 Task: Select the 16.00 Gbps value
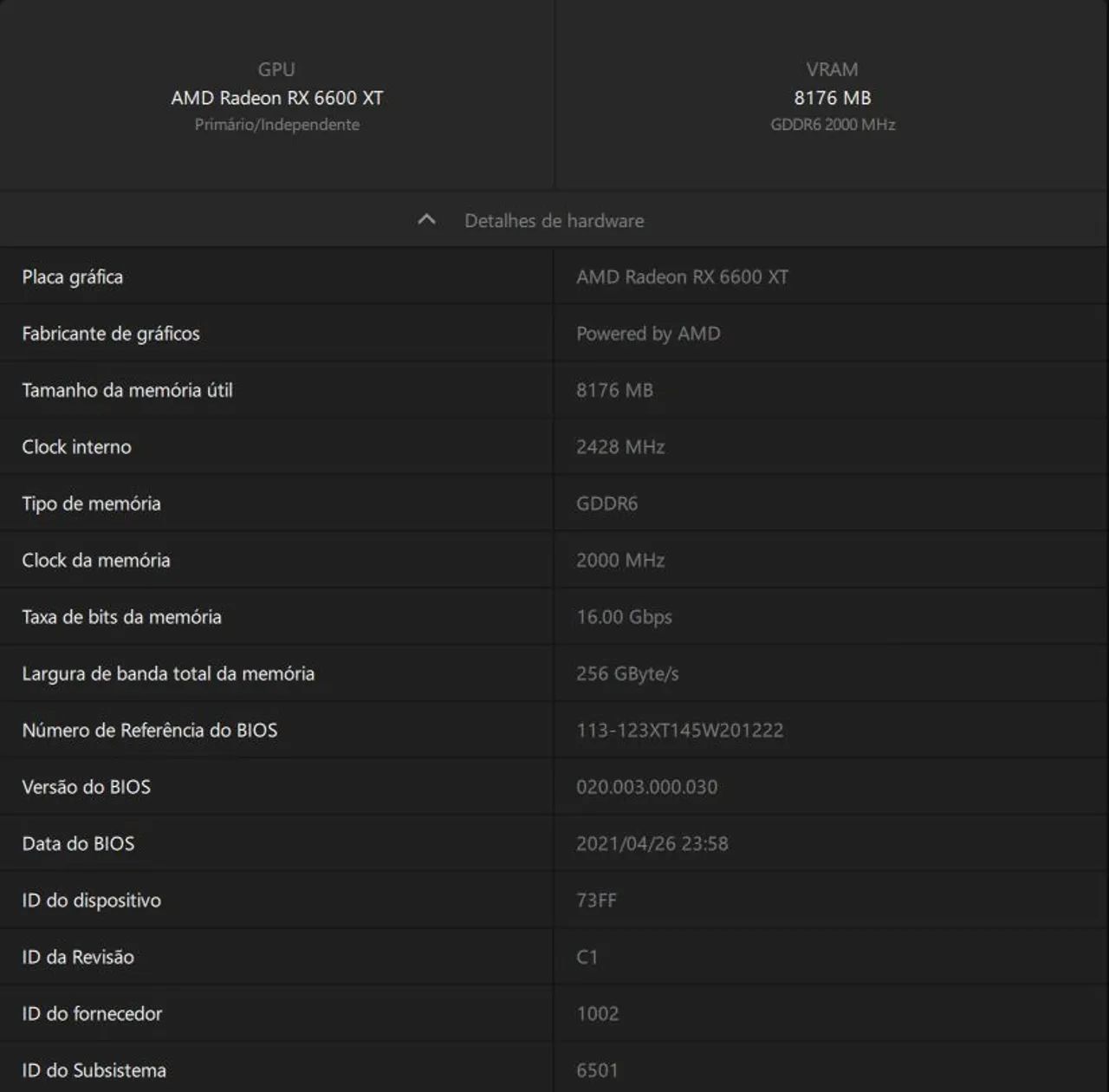click(x=625, y=617)
